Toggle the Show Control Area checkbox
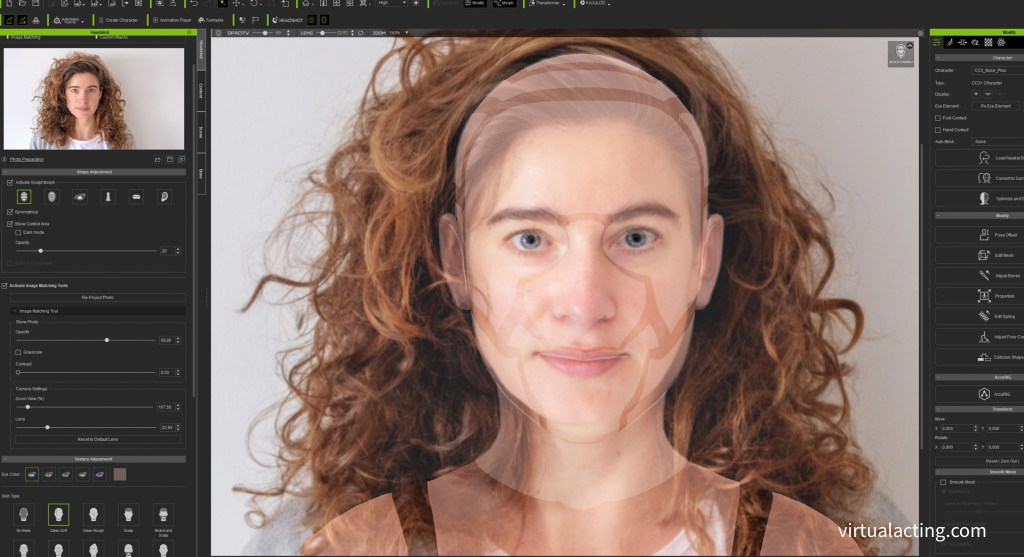The image size is (1024, 557). coord(10,224)
